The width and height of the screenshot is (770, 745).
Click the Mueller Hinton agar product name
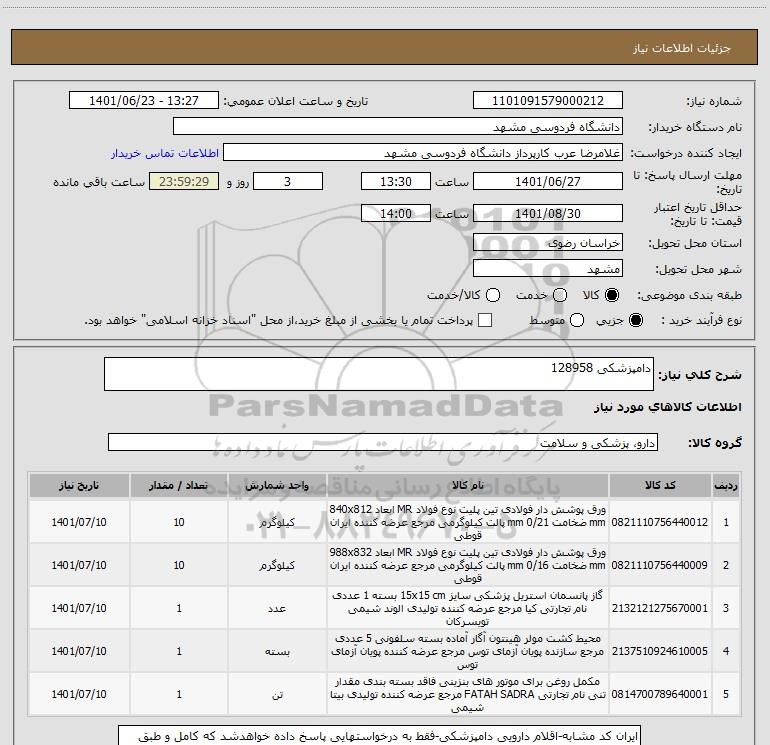[x=468, y=651]
